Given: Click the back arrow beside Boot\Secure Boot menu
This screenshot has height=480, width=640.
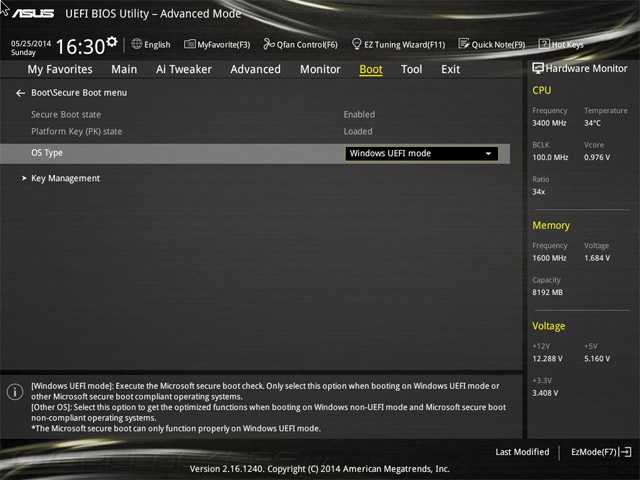Looking at the screenshot, I should point(20,93).
